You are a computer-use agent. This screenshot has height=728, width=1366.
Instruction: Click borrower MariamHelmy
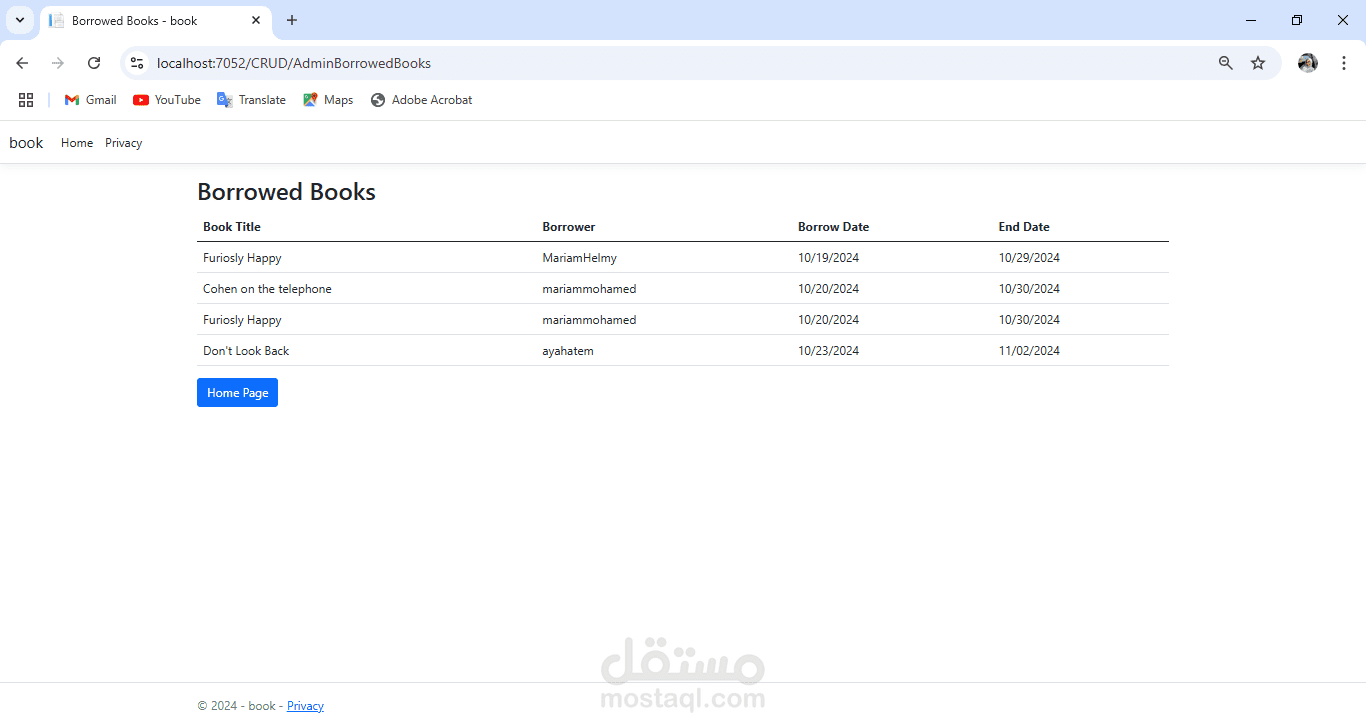tap(580, 258)
